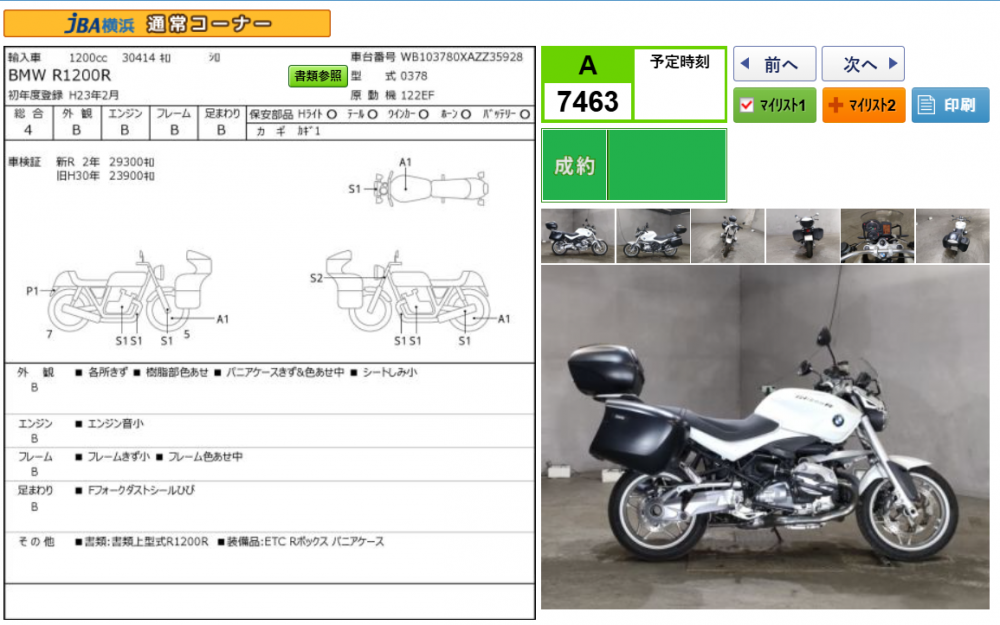Click the P1 marked side-view damage diagram
The width and height of the screenshot is (1000, 625).
129,291
